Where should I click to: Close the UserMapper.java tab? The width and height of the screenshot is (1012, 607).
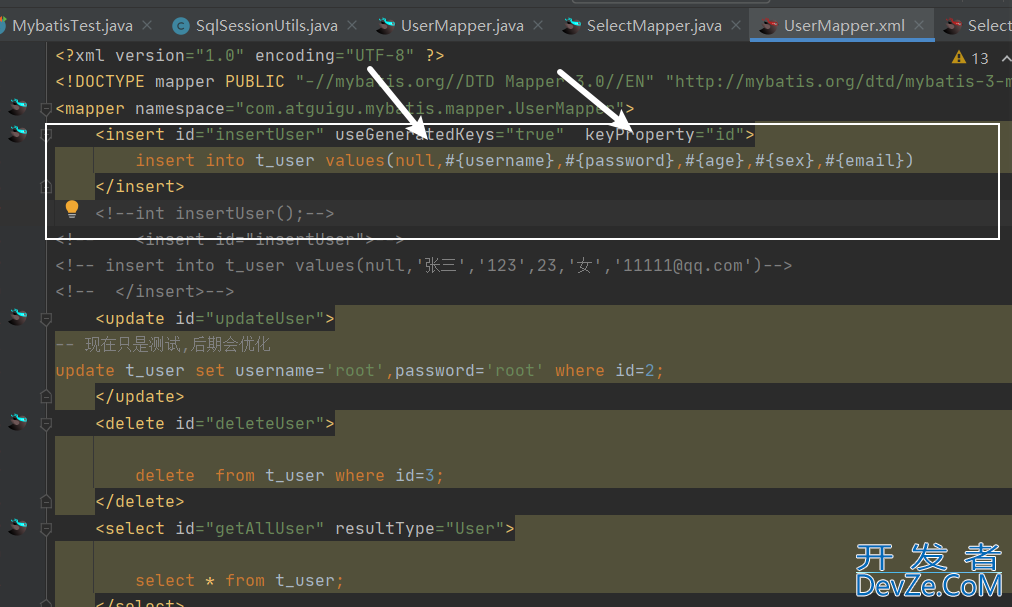(x=538, y=25)
